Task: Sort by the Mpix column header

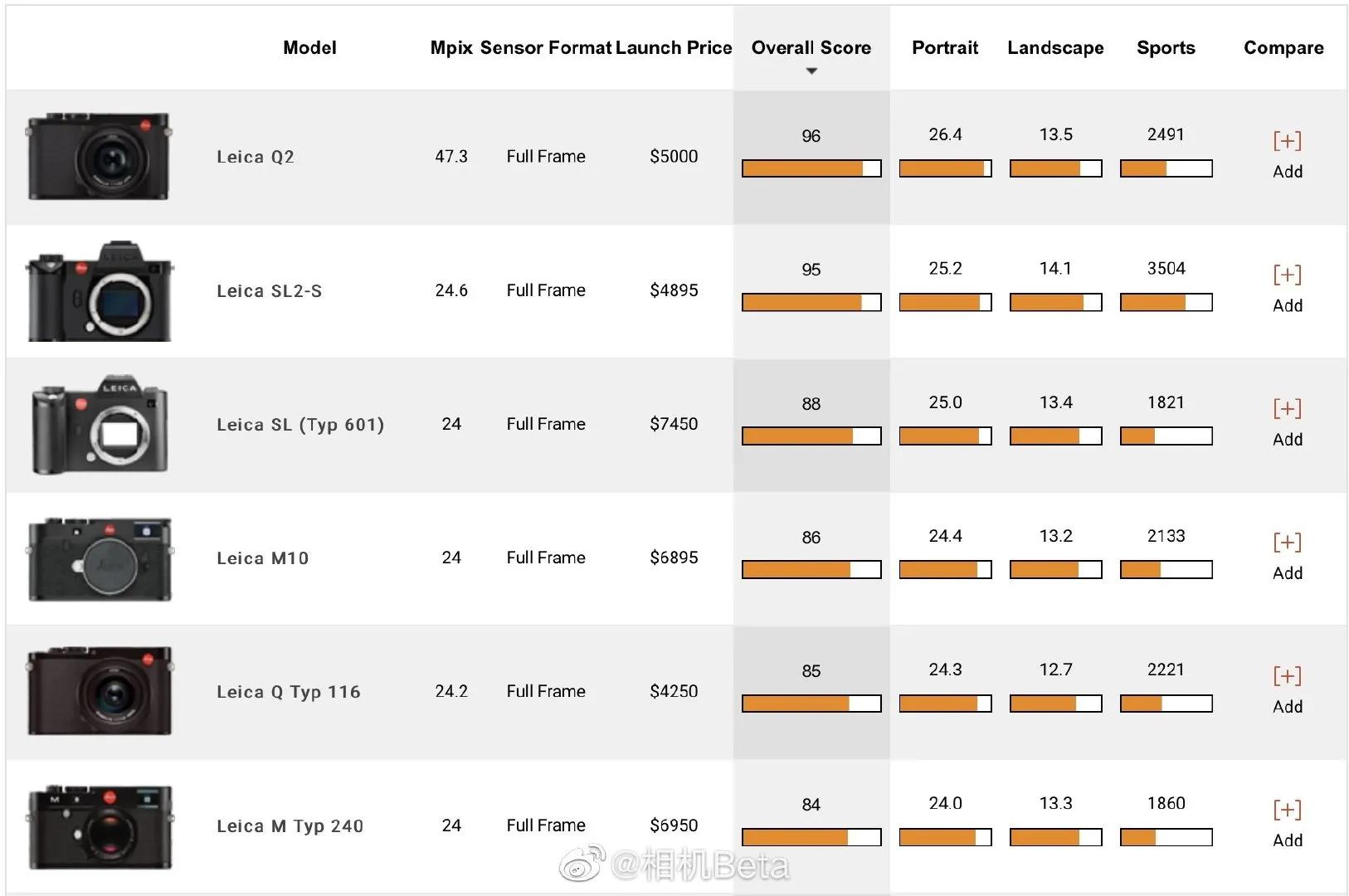Action: [451, 48]
